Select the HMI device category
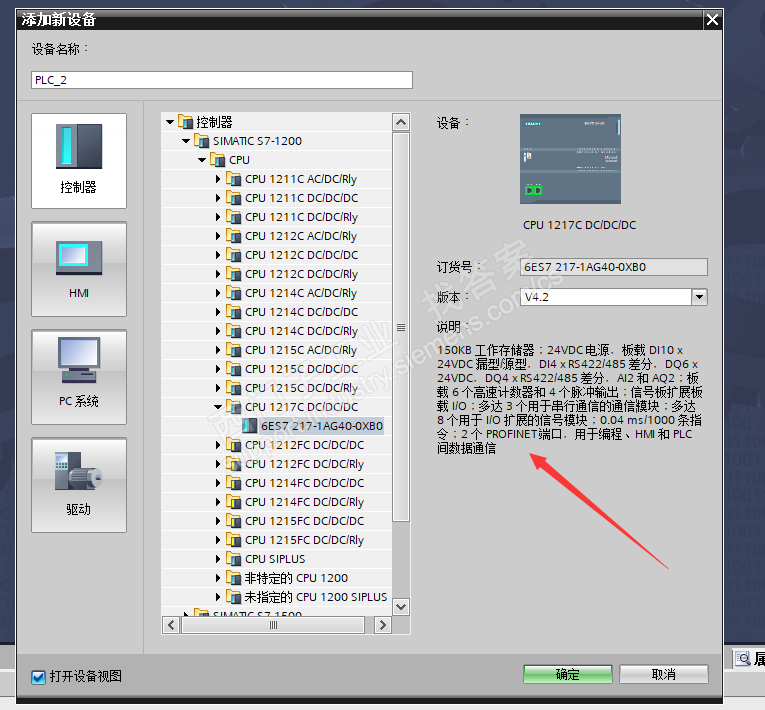 tap(79, 269)
